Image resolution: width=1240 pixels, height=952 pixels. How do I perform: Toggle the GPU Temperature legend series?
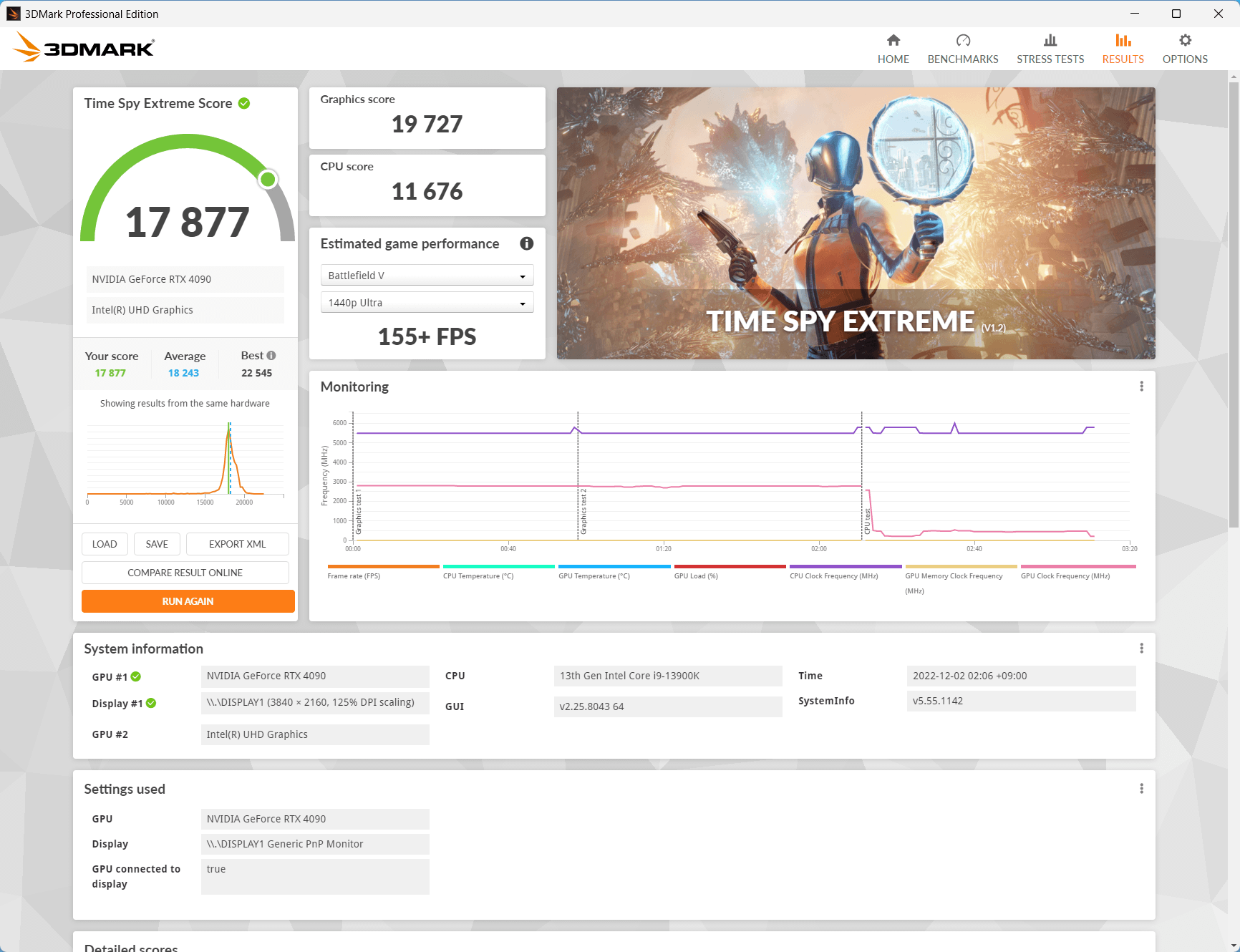click(x=614, y=572)
